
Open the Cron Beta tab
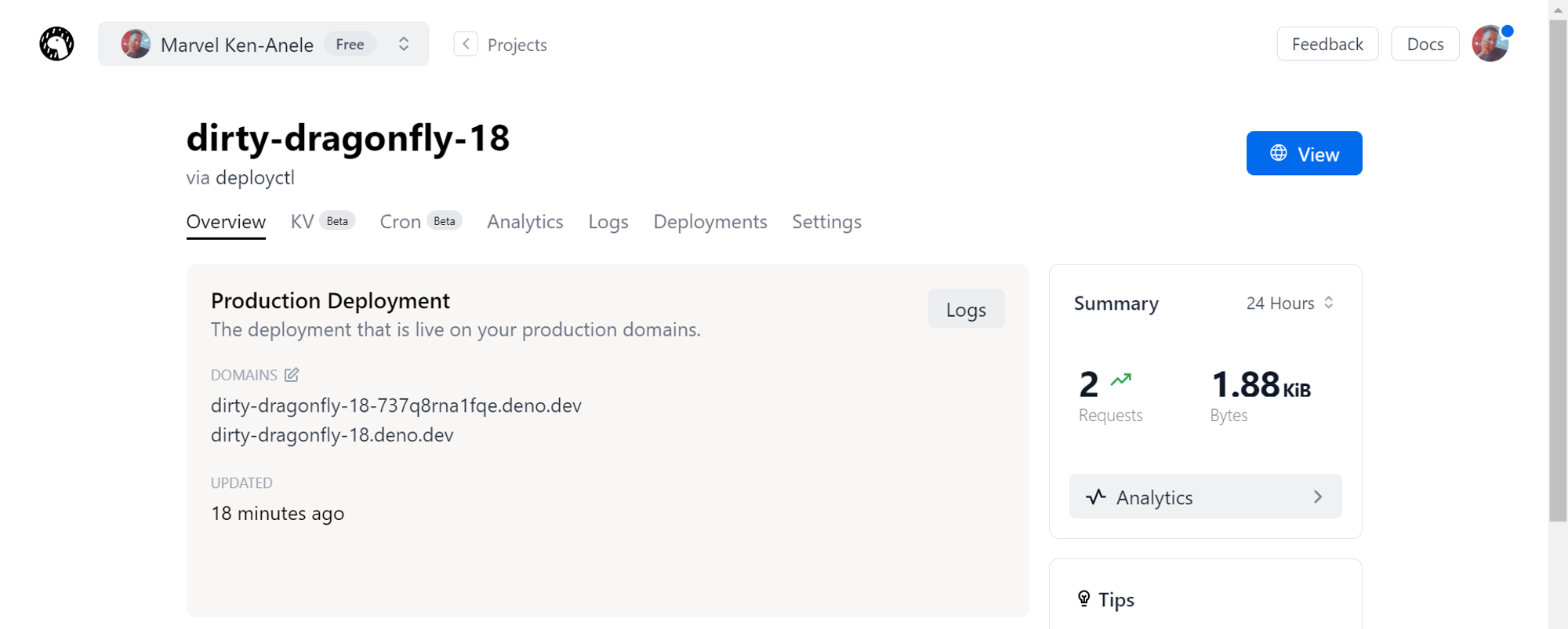coord(421,222)
